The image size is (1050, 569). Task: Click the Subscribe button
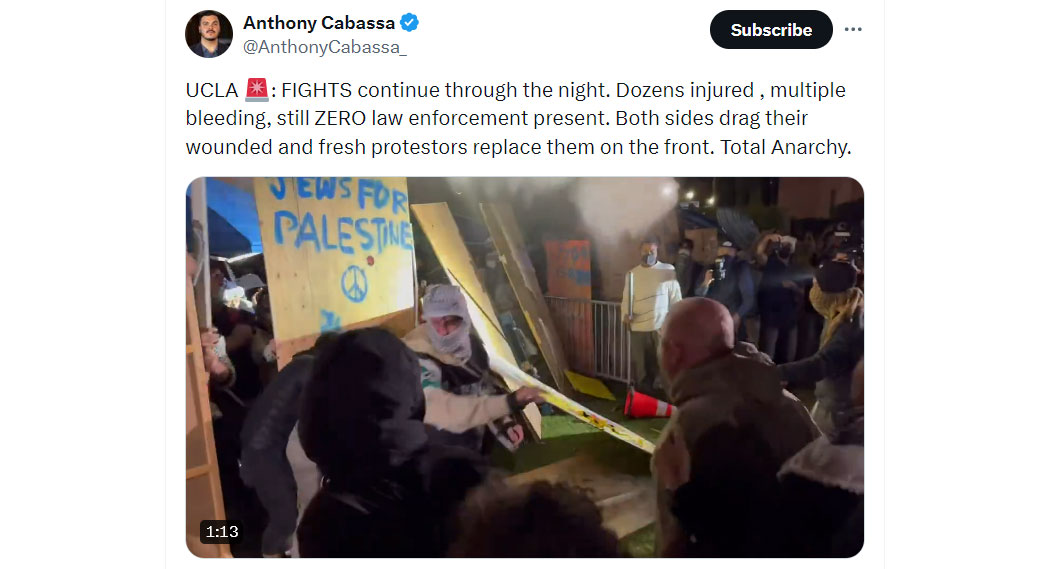771,29
